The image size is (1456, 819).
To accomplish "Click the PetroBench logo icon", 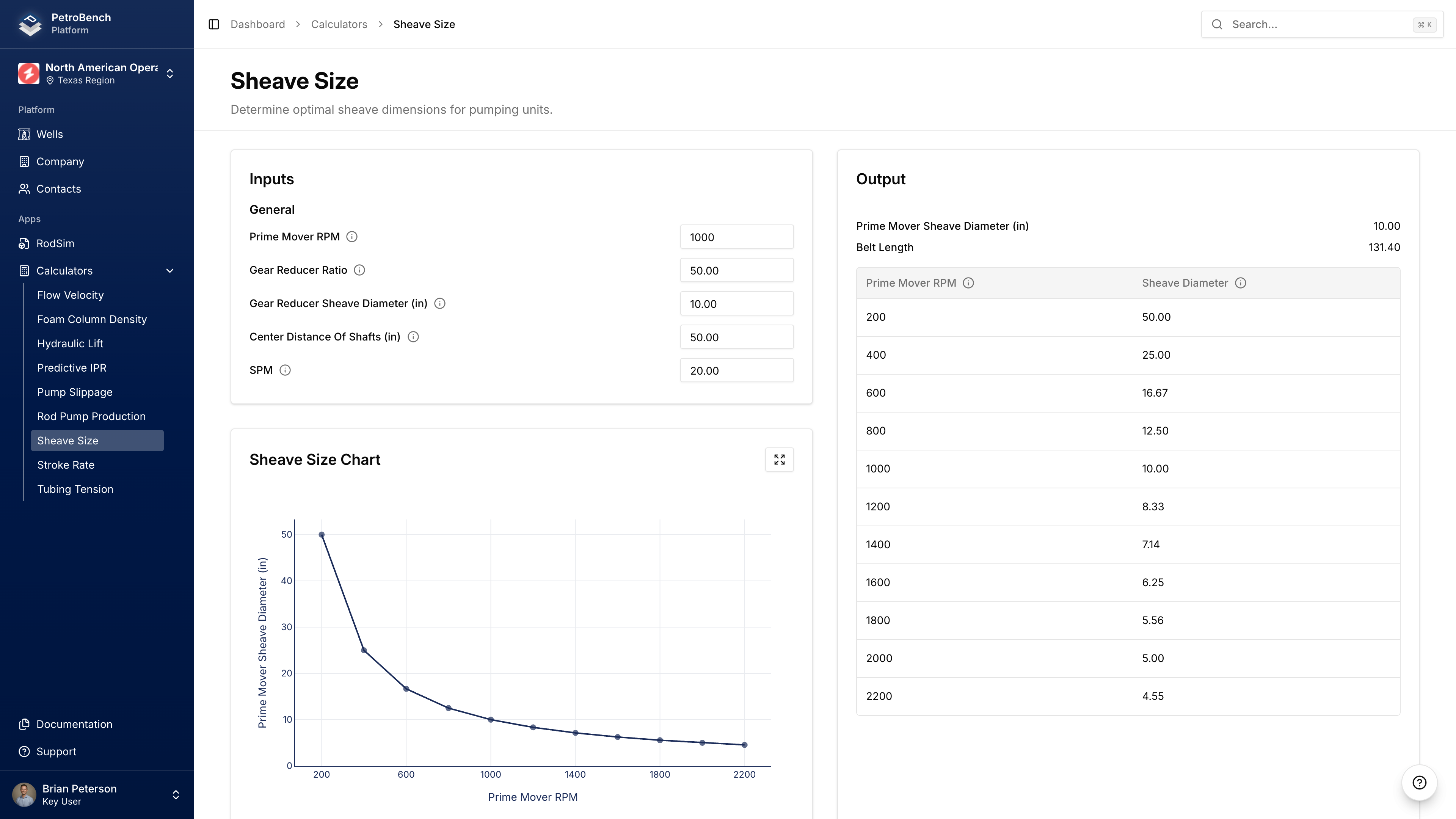I will (30, 24).
